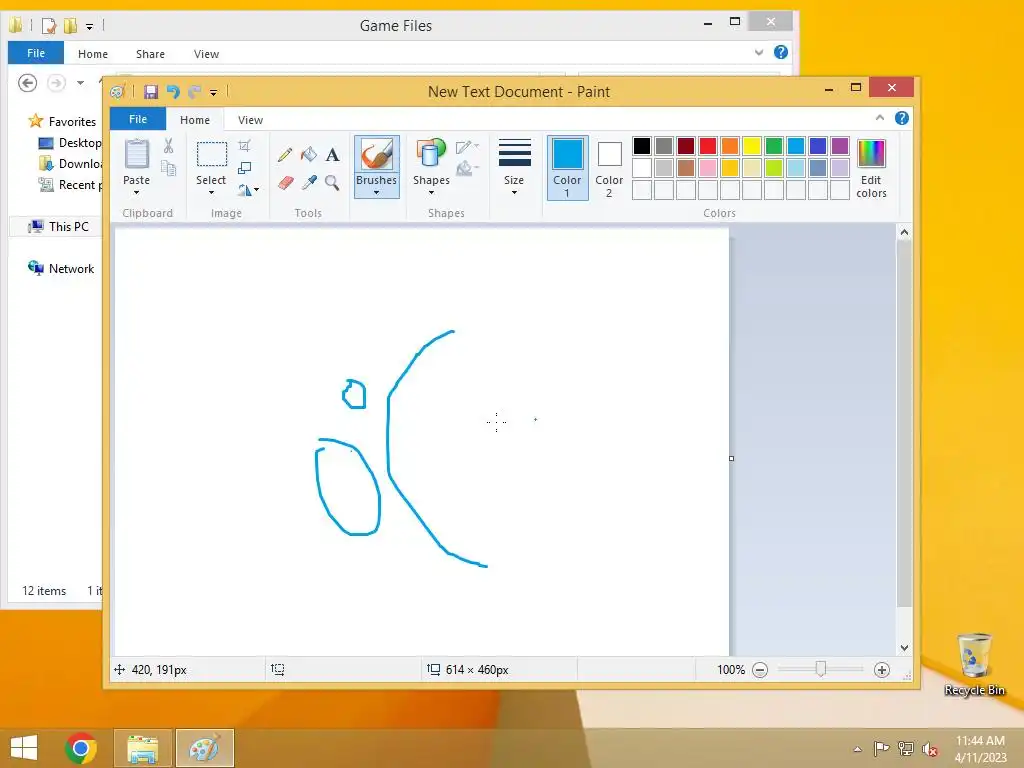The image size is (1024, 768).
Task: Click the zoom out minus button
Action: point(760,669)
